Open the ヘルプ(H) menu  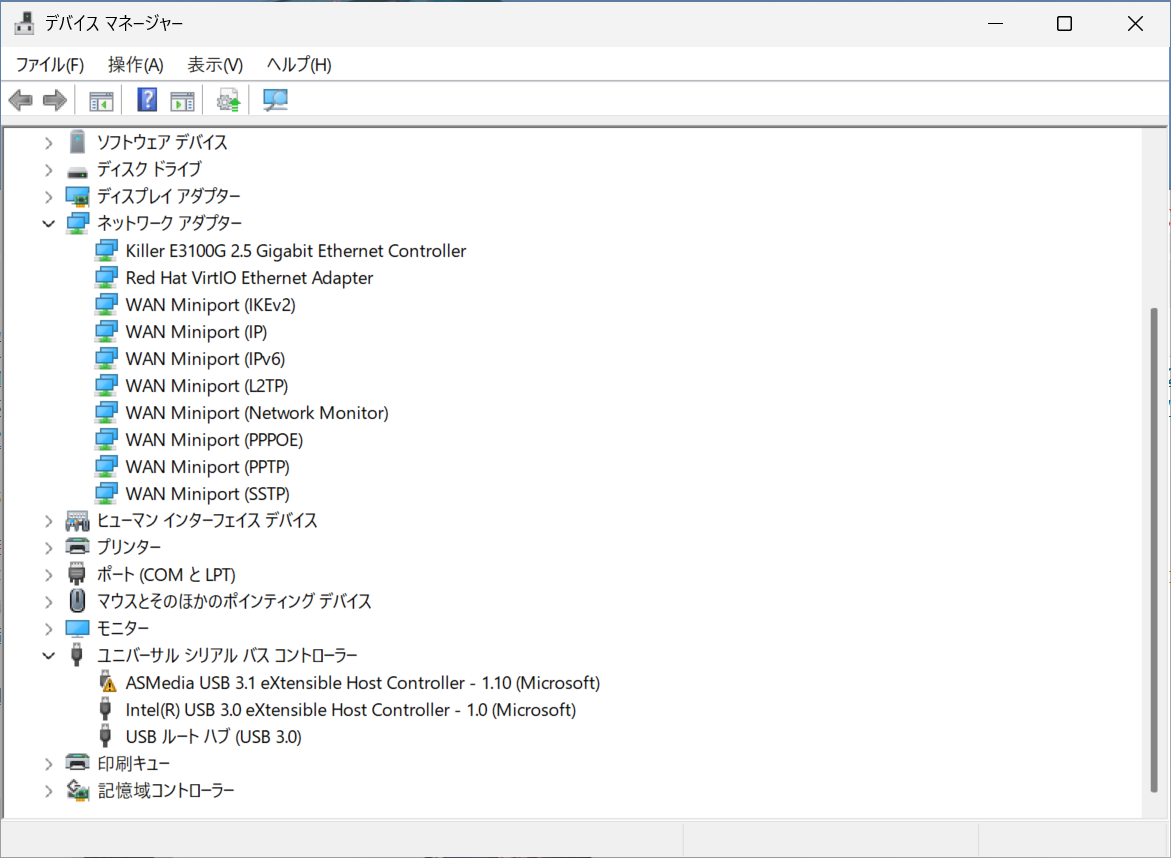pos(299,65)
